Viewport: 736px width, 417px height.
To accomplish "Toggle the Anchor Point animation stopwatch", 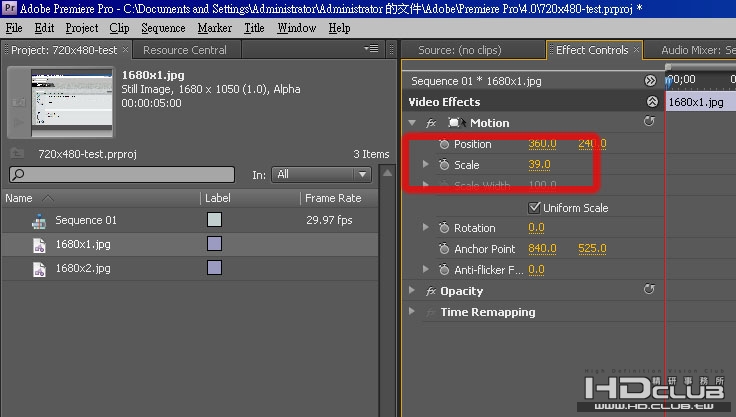I will [x=444, y=249].
